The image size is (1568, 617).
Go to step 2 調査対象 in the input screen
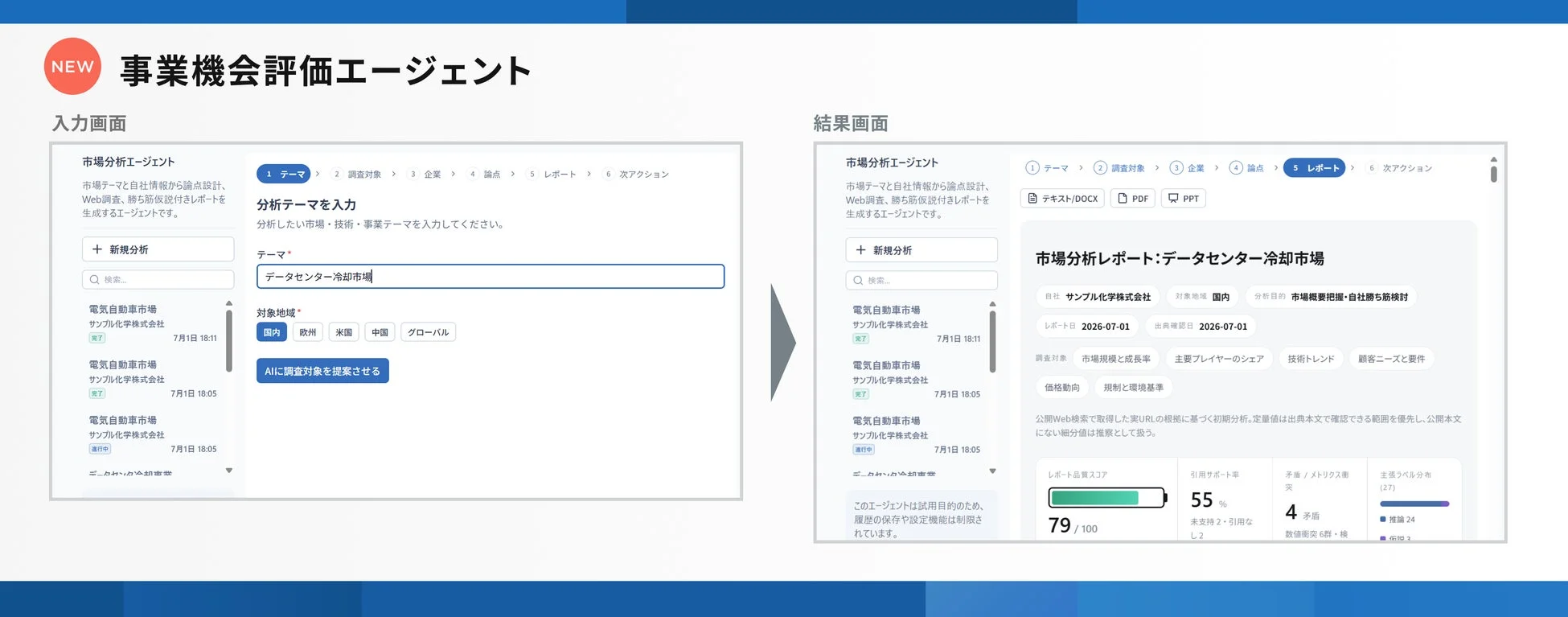coord(357,175)
